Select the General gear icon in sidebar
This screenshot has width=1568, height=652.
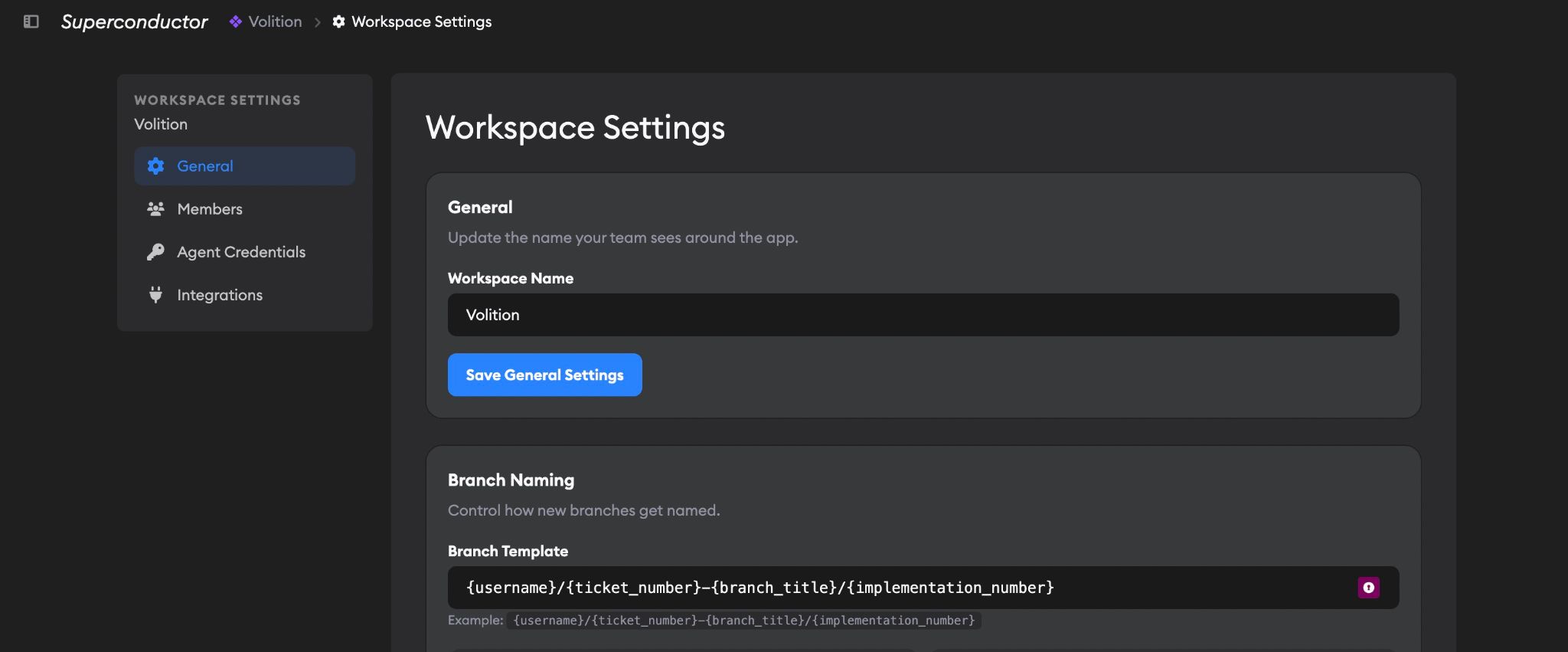click(155, 166)
